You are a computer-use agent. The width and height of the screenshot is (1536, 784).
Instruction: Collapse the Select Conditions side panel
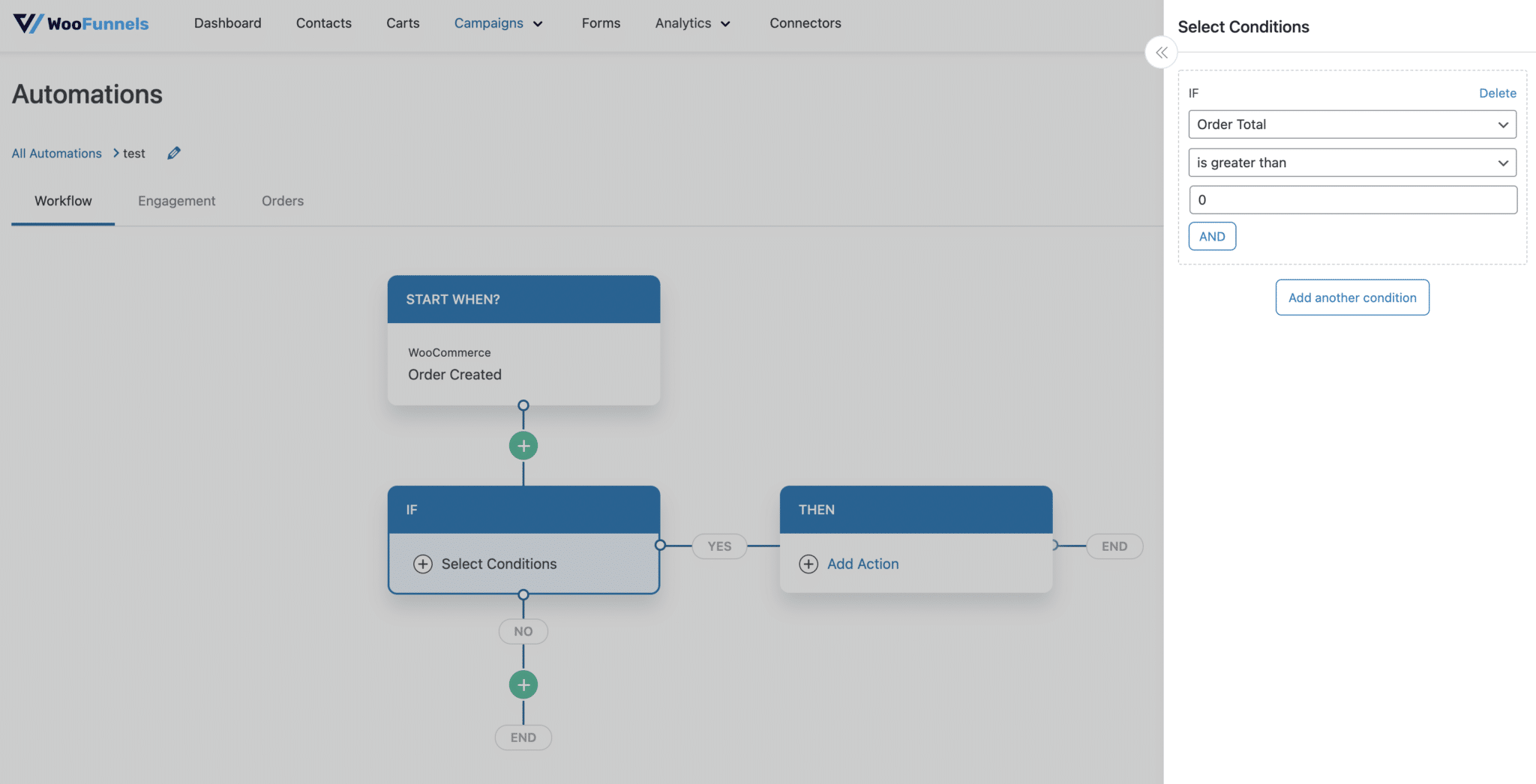(1161, 52)
